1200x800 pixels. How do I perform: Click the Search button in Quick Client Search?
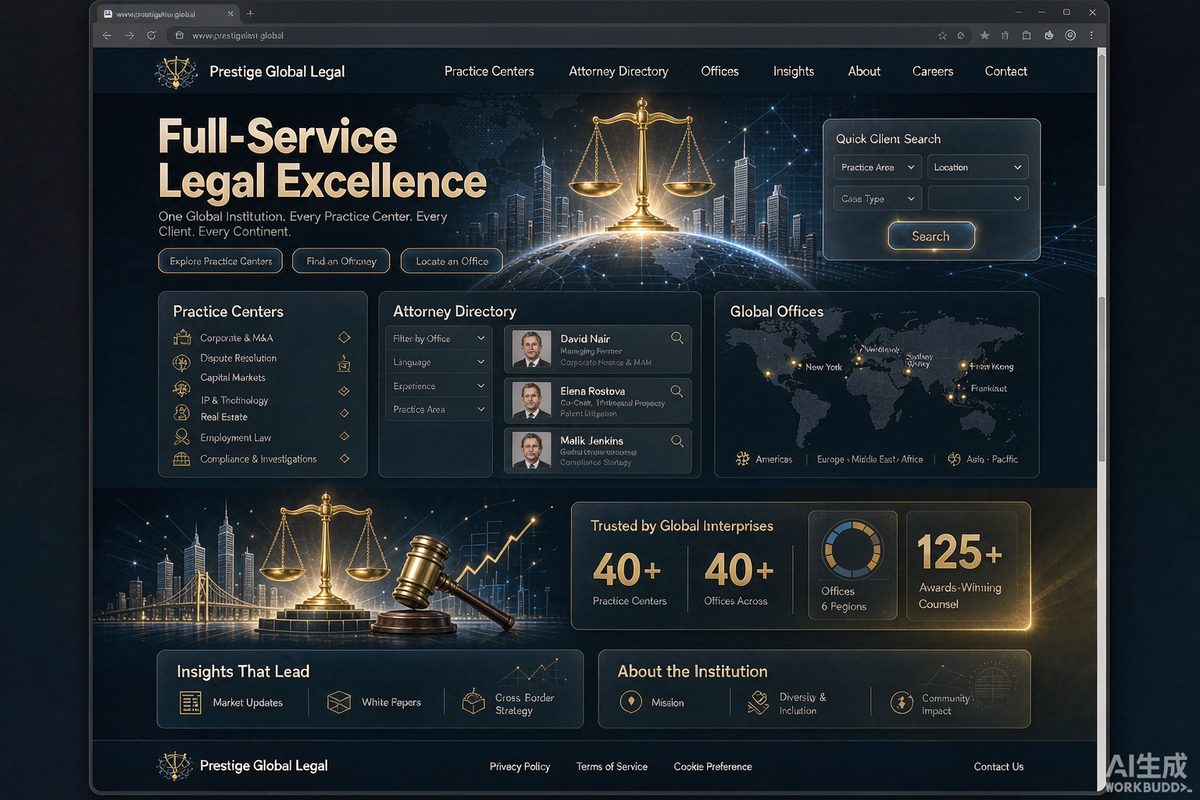pyautogui.click(x=930, y=236)
